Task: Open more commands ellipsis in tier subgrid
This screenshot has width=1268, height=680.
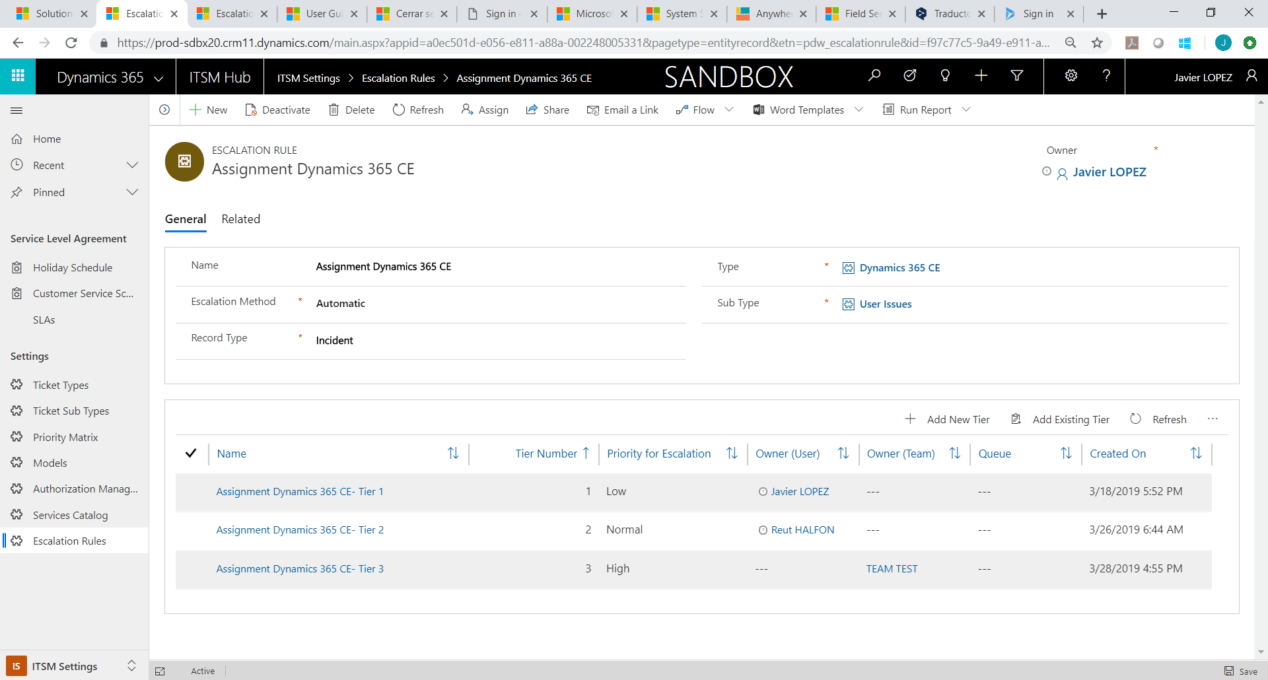Action: pyautogui.click(x=1213, y=420)
